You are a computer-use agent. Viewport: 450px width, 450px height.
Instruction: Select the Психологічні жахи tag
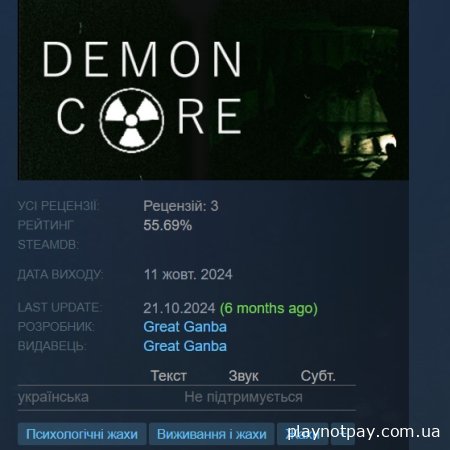pos(82,434)
